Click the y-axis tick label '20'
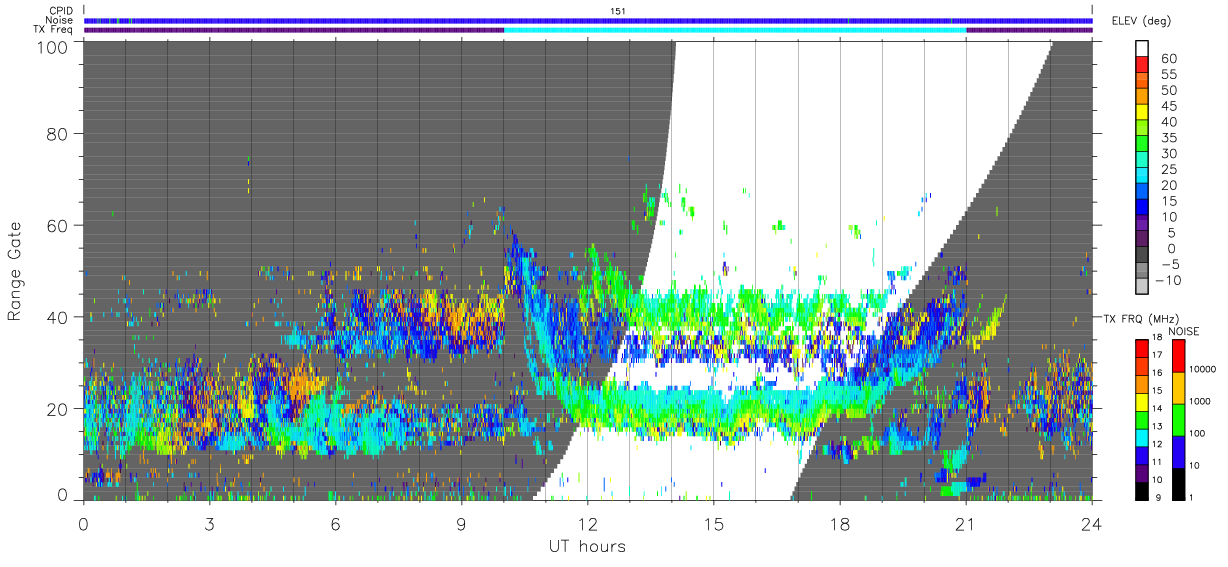Viewport: 1228px width, 567px height. (x=58, y=408)
